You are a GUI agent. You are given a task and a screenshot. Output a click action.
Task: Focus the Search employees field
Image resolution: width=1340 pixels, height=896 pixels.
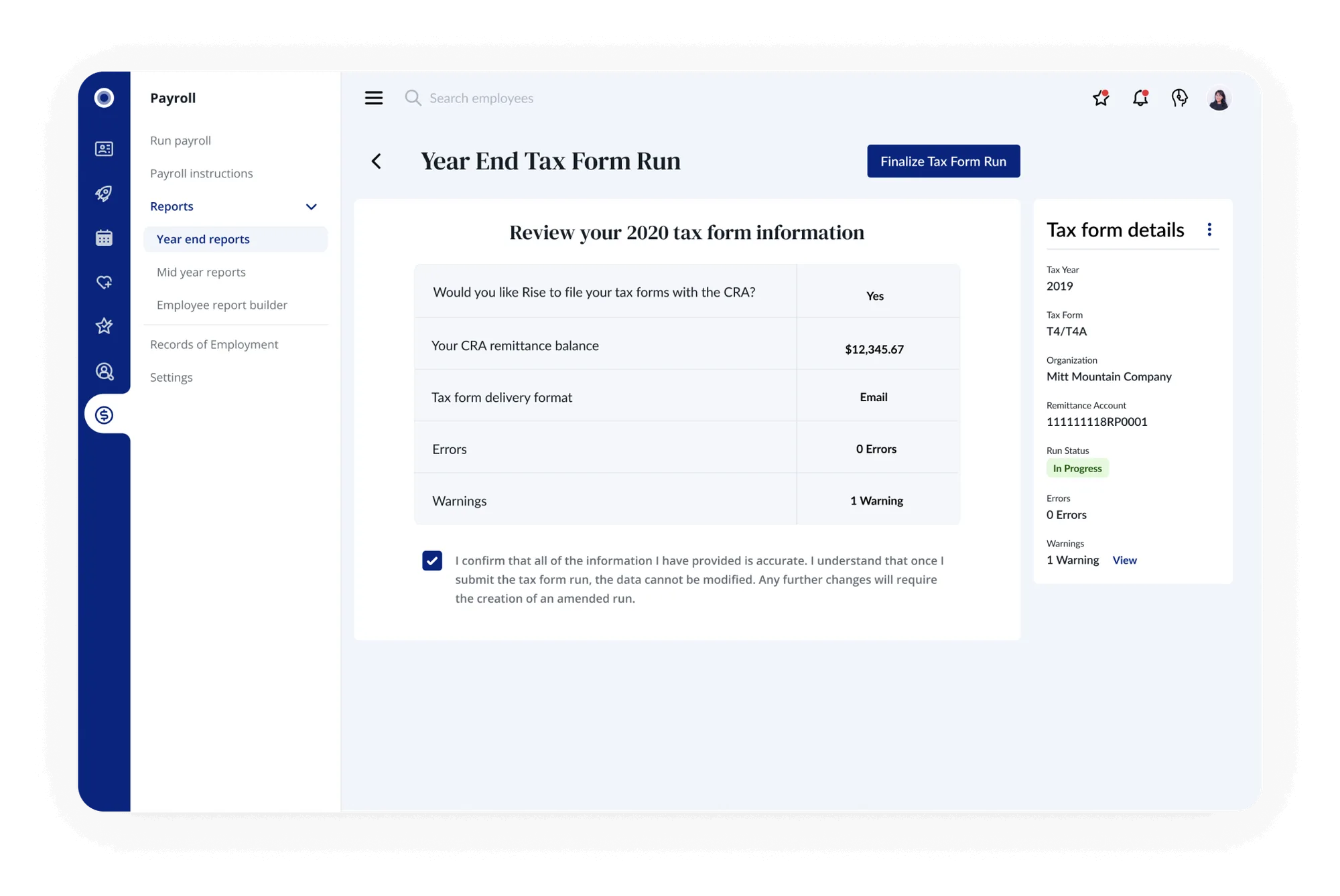click(x=481, y=98)
